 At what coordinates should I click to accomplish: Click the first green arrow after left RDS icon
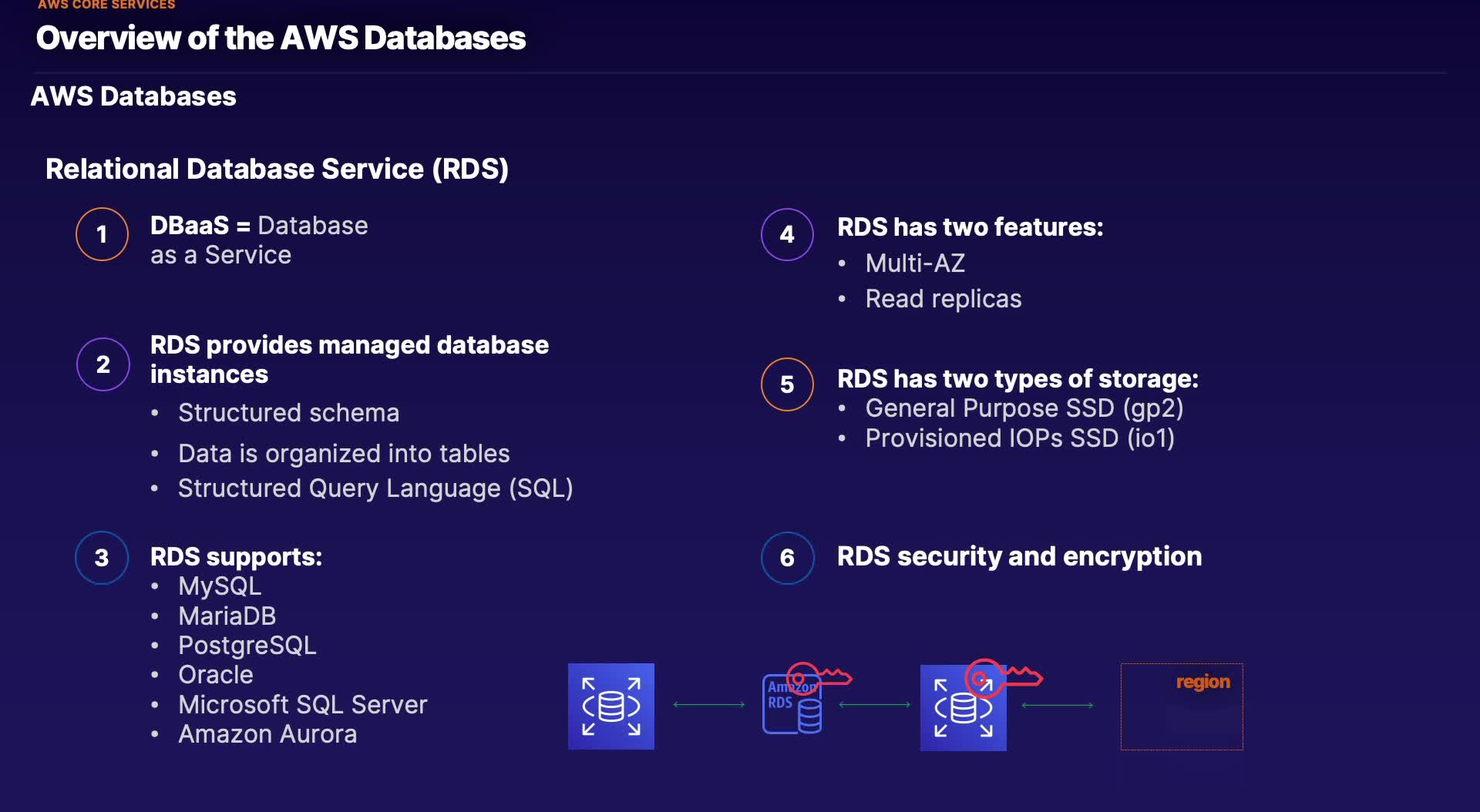click(x=709, y=705)
